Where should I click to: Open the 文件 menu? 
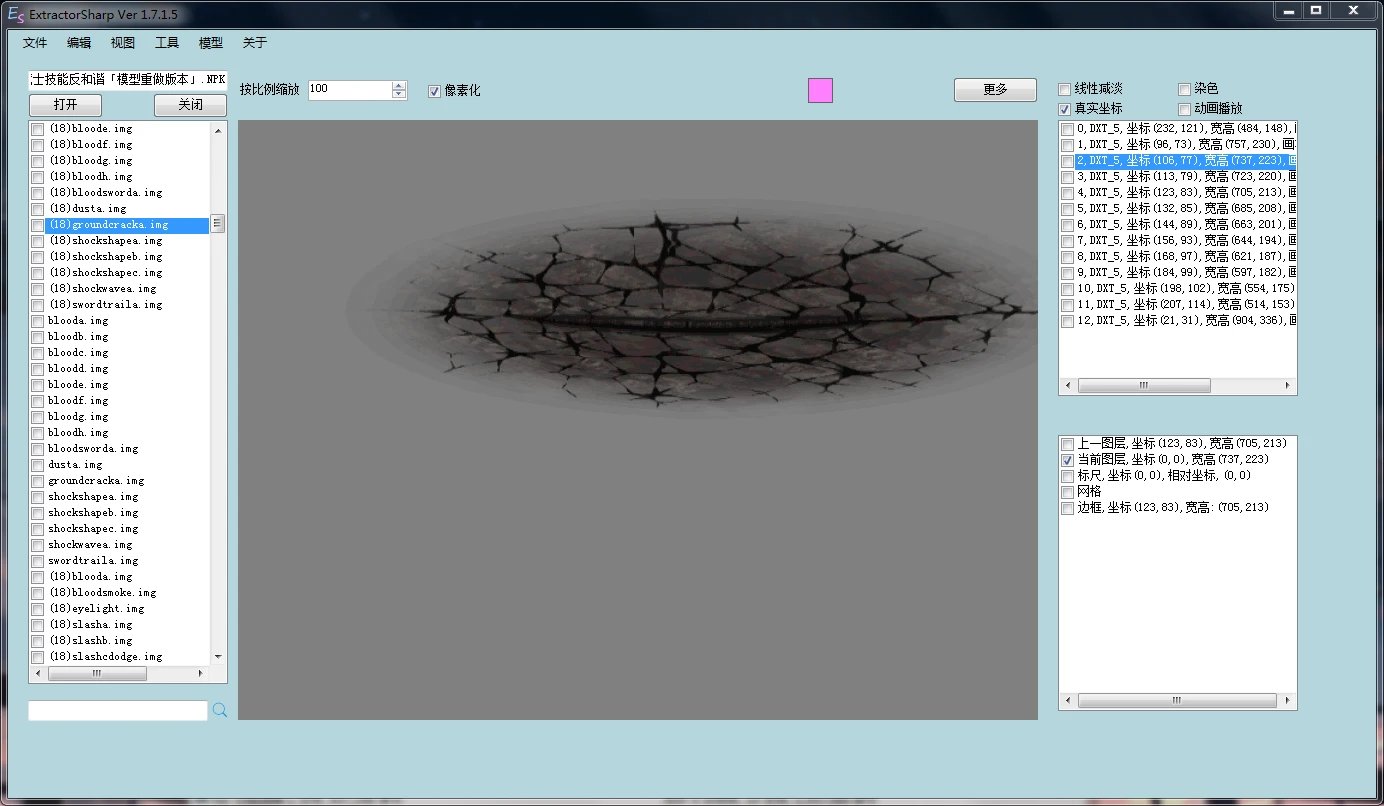point(35,43)
